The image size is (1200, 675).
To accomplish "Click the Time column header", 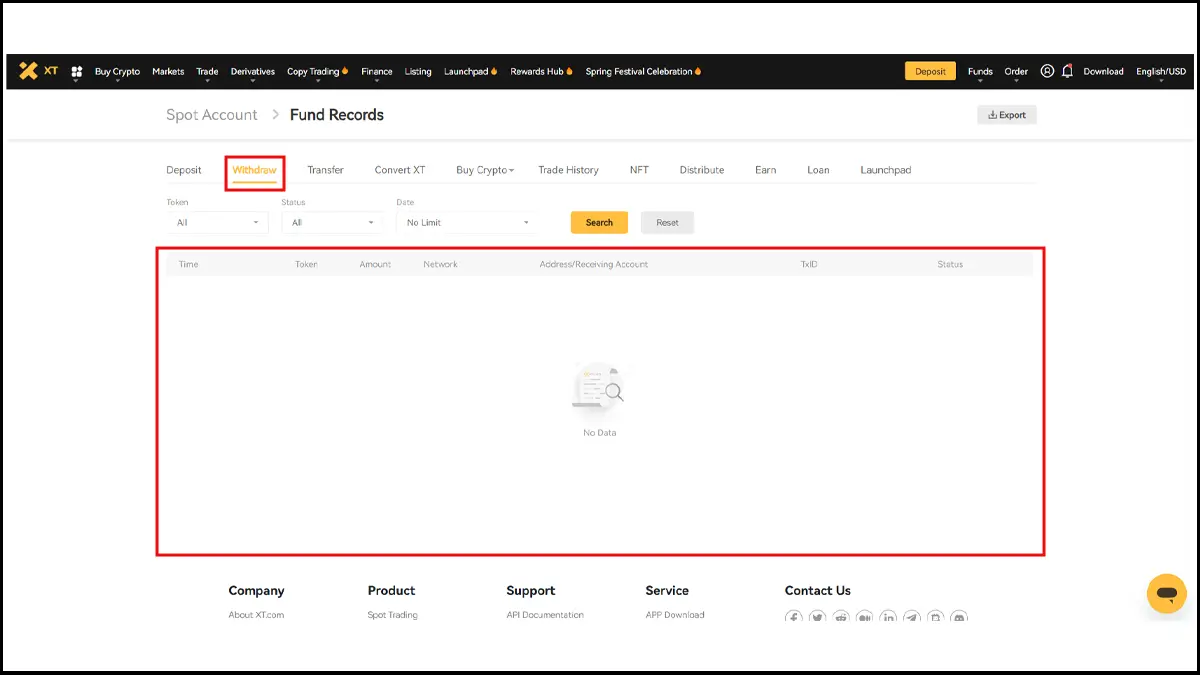I will (188, 264).
